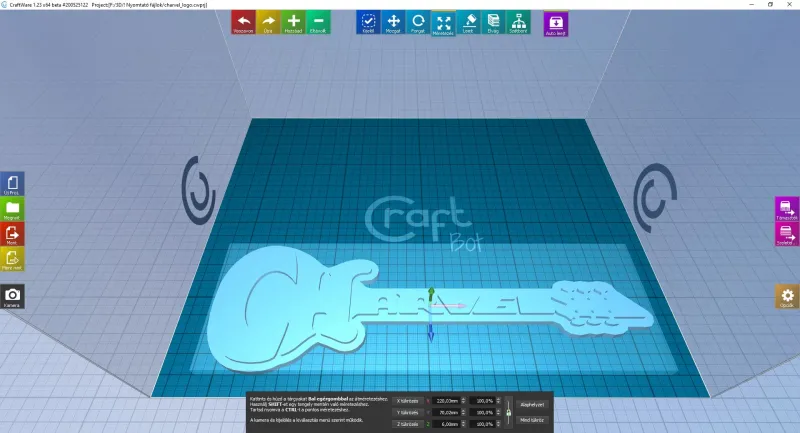Click the stepper beside Y size 70,02mm

click(463, 413)
